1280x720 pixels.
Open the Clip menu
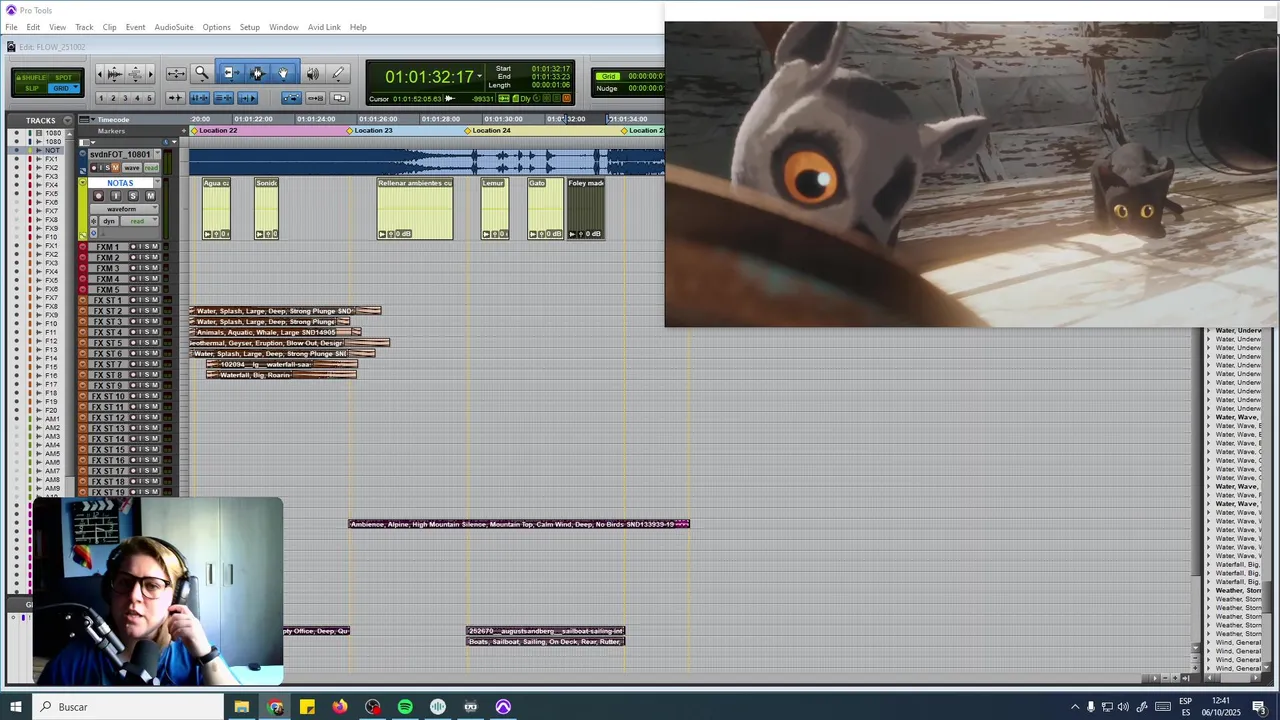coord(109,27)
